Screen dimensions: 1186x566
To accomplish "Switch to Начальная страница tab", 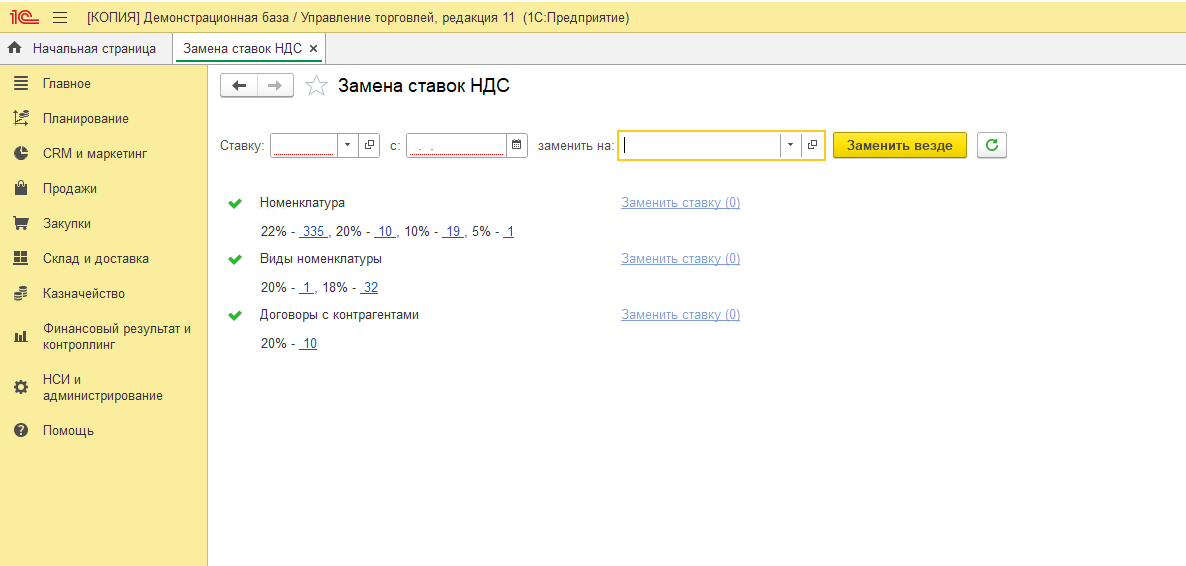I will 86,48.
